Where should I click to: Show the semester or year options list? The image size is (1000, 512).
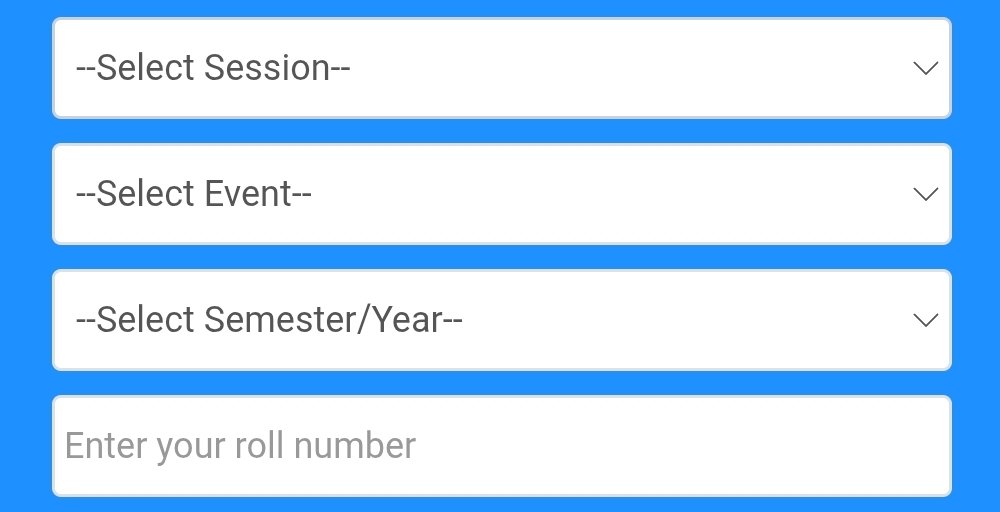[x=501, y=320]
